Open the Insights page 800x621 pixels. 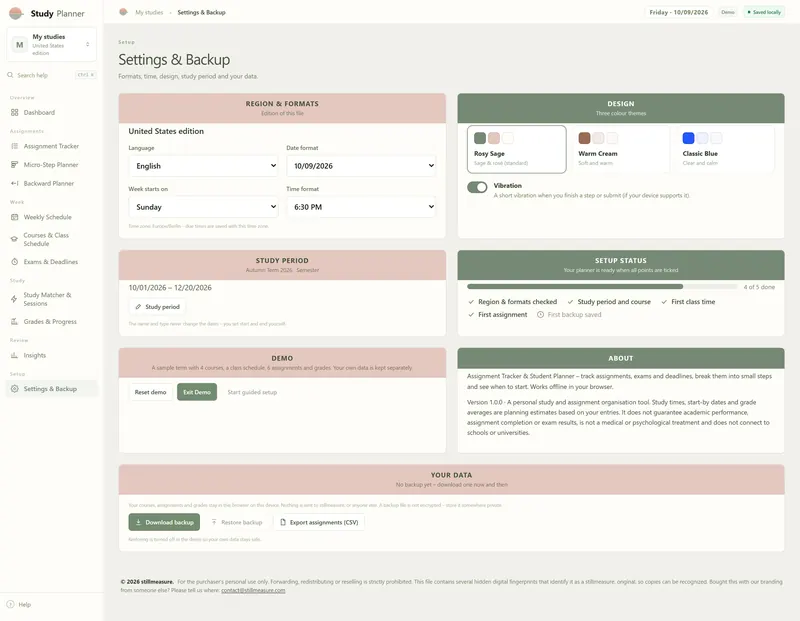(51, 355)
